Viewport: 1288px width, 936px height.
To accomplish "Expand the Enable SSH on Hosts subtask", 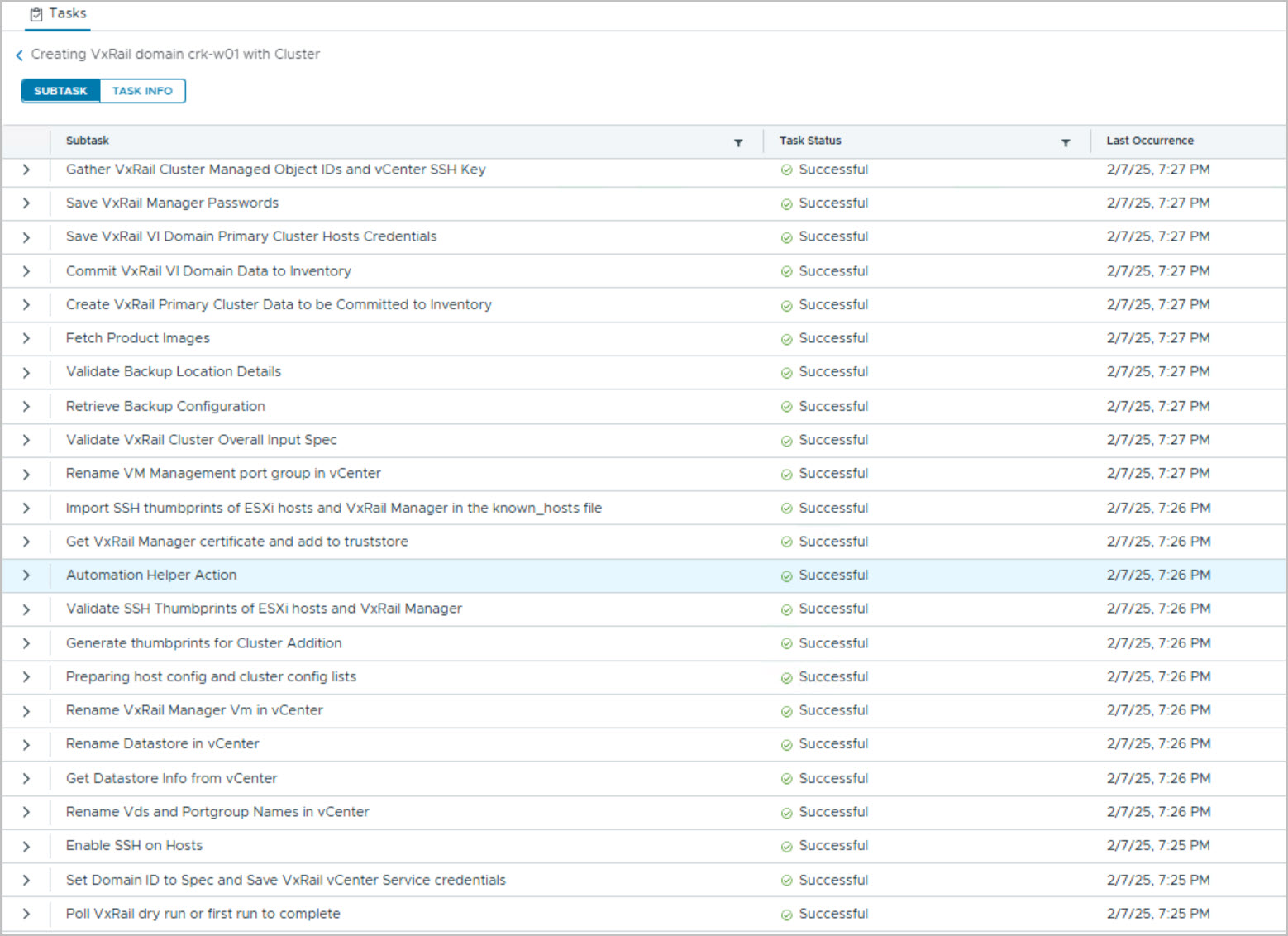I will (26, 847).
